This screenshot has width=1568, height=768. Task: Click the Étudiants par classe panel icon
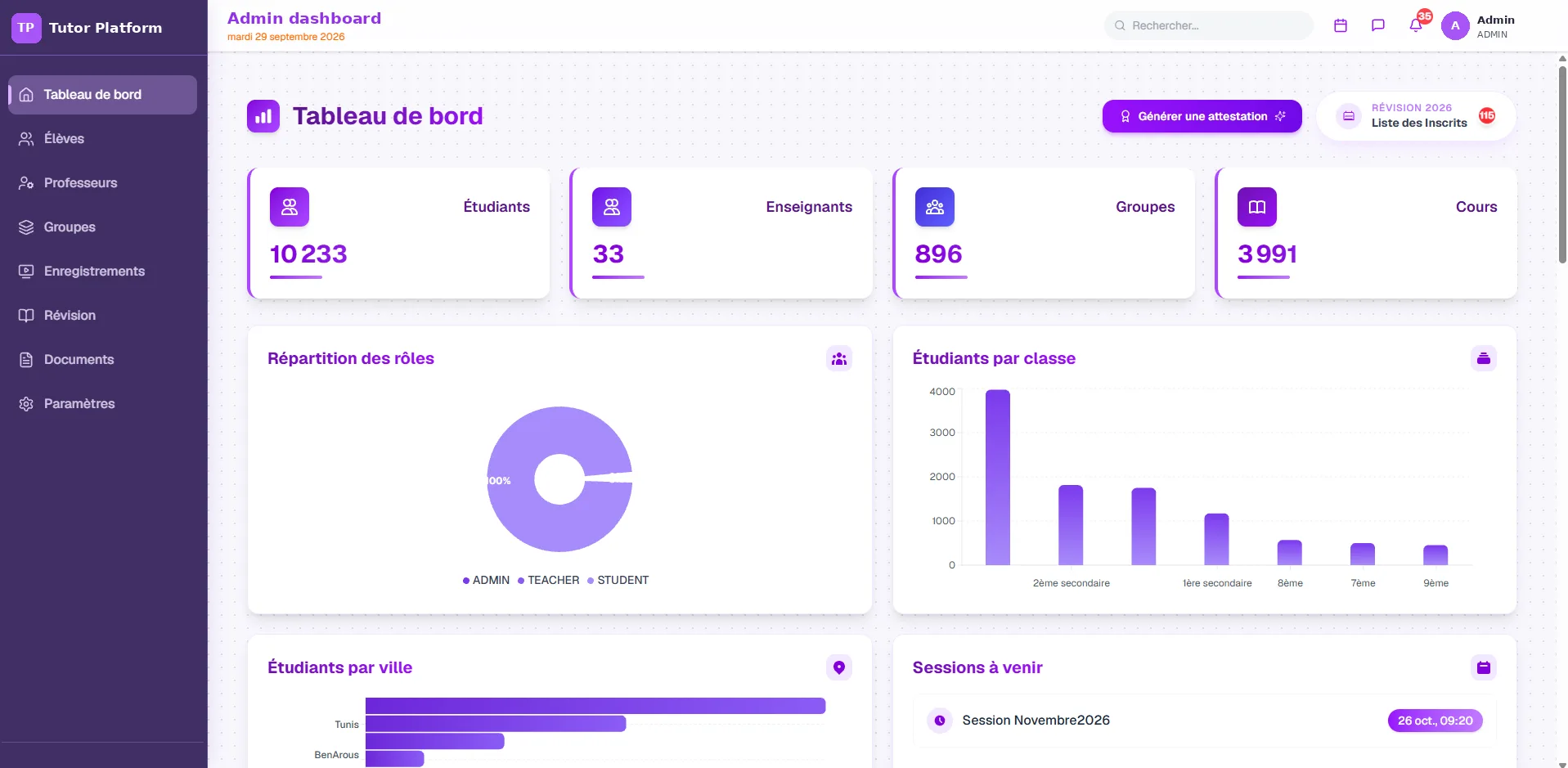(x=1484, y=358)
